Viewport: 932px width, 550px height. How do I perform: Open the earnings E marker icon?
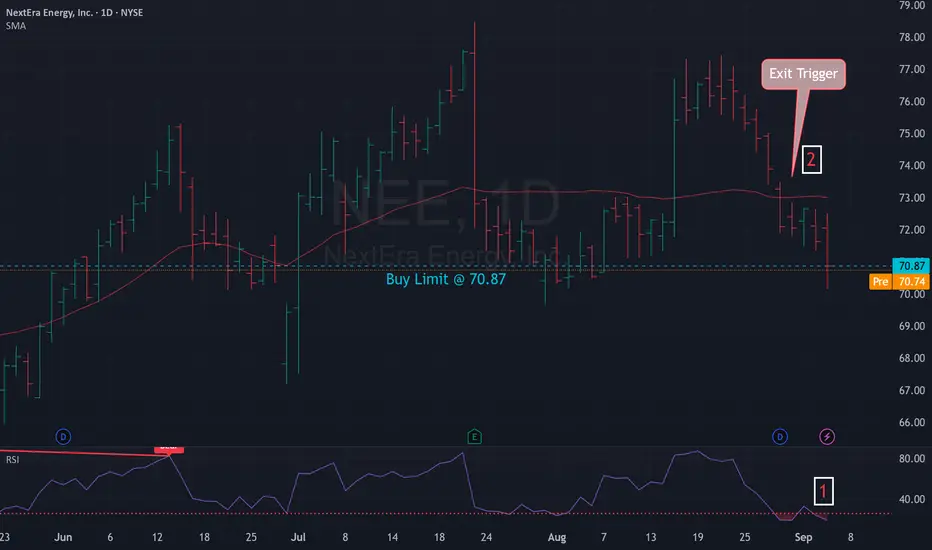pos(474,437)
